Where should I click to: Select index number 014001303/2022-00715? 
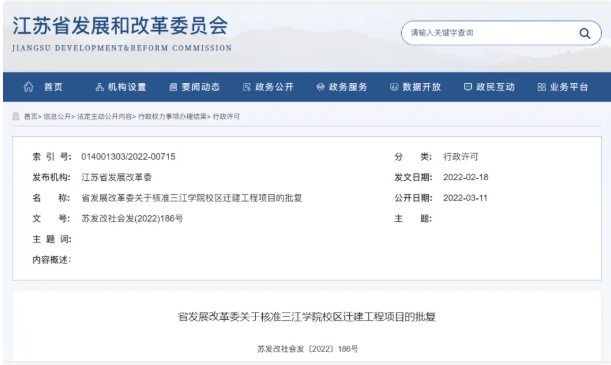(x=128, y=157)
